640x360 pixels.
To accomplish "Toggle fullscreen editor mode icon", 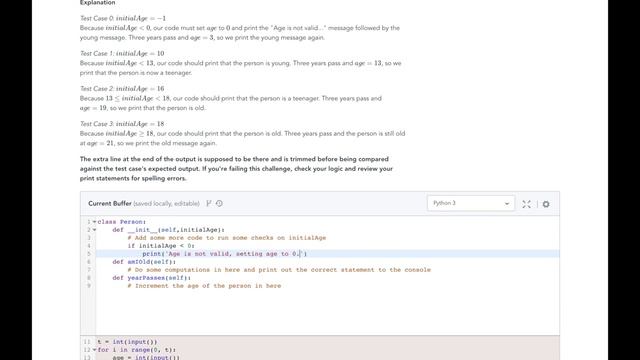I will [x=527, y=204].
